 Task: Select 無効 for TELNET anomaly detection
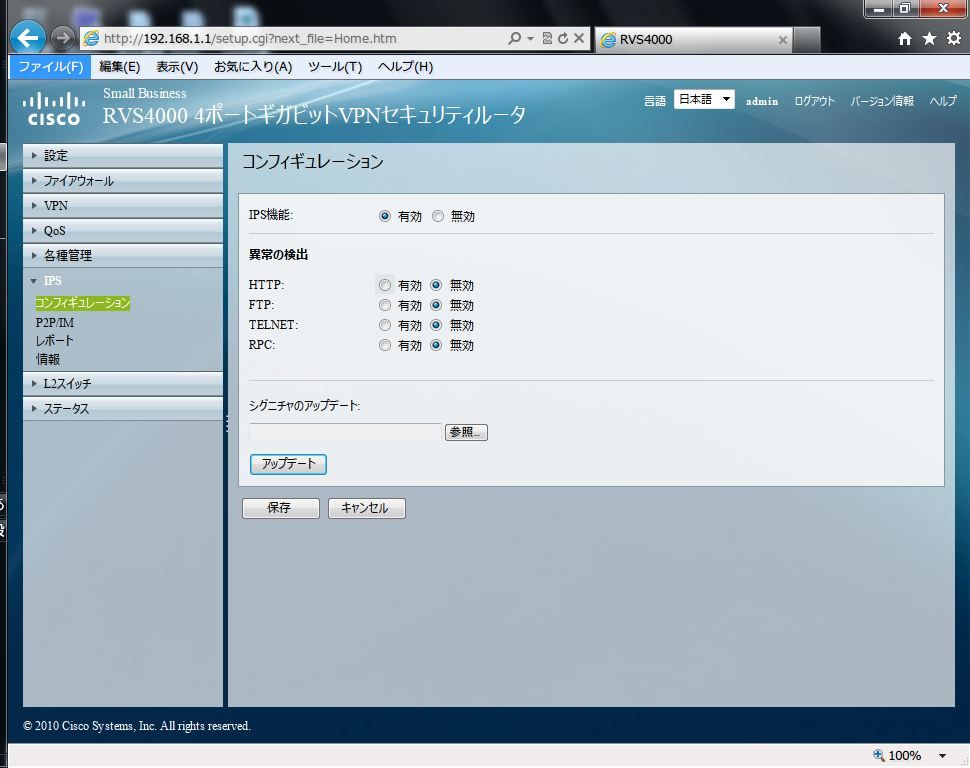click(x=436, y=325)
